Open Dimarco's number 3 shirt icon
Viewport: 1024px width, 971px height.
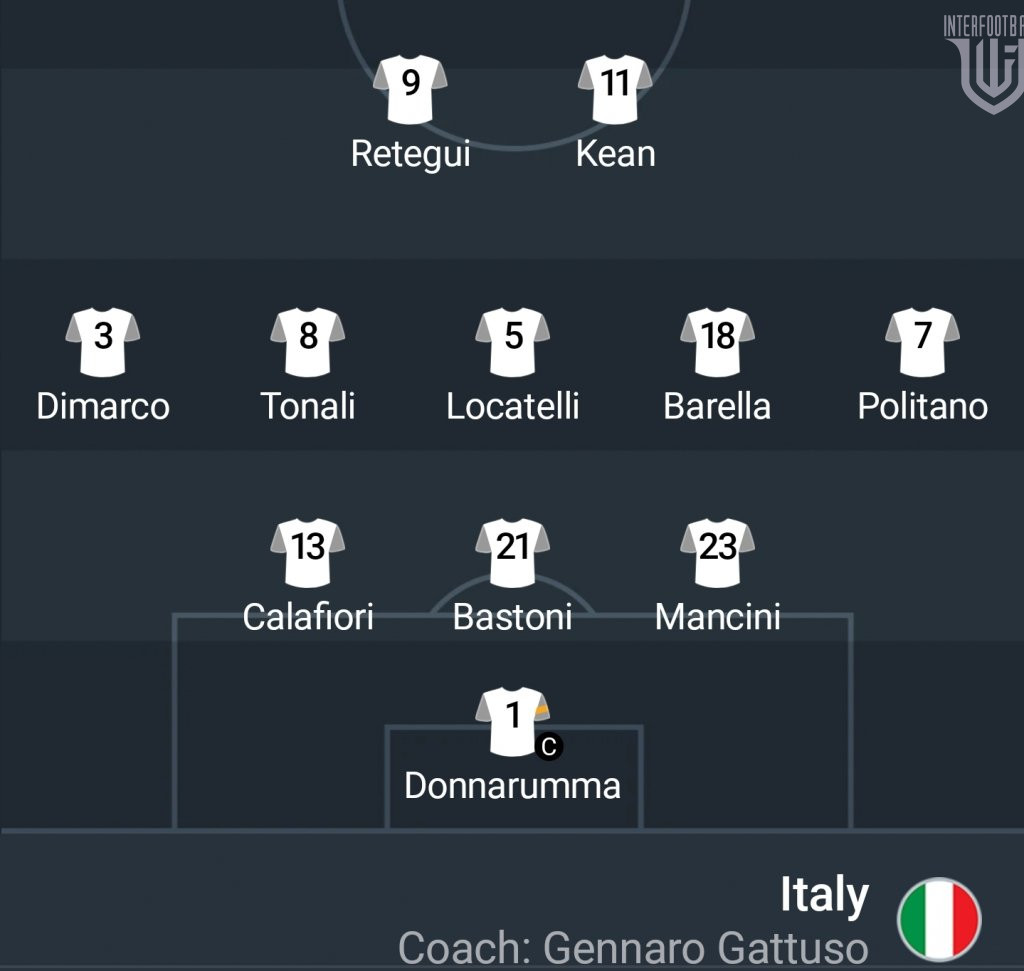[x=103, y=341]
